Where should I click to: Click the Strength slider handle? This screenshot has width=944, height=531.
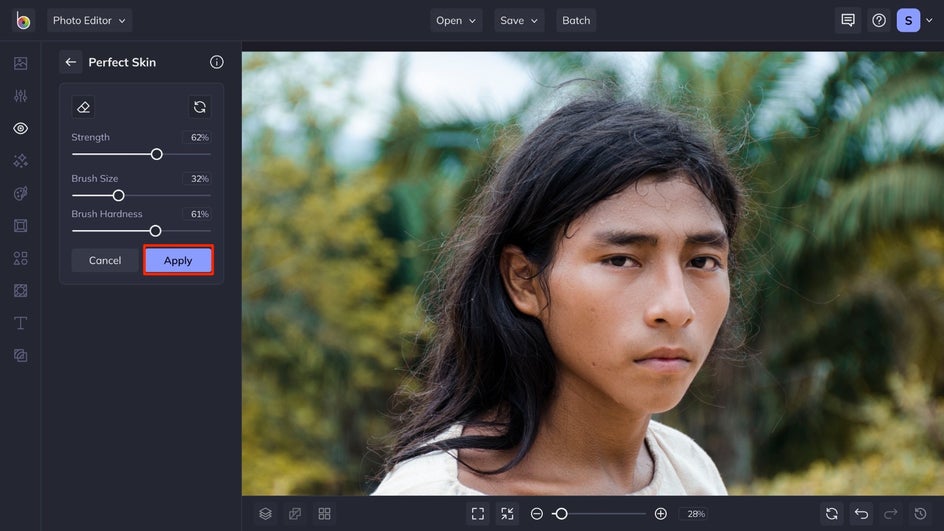click(x=157, y=154)
